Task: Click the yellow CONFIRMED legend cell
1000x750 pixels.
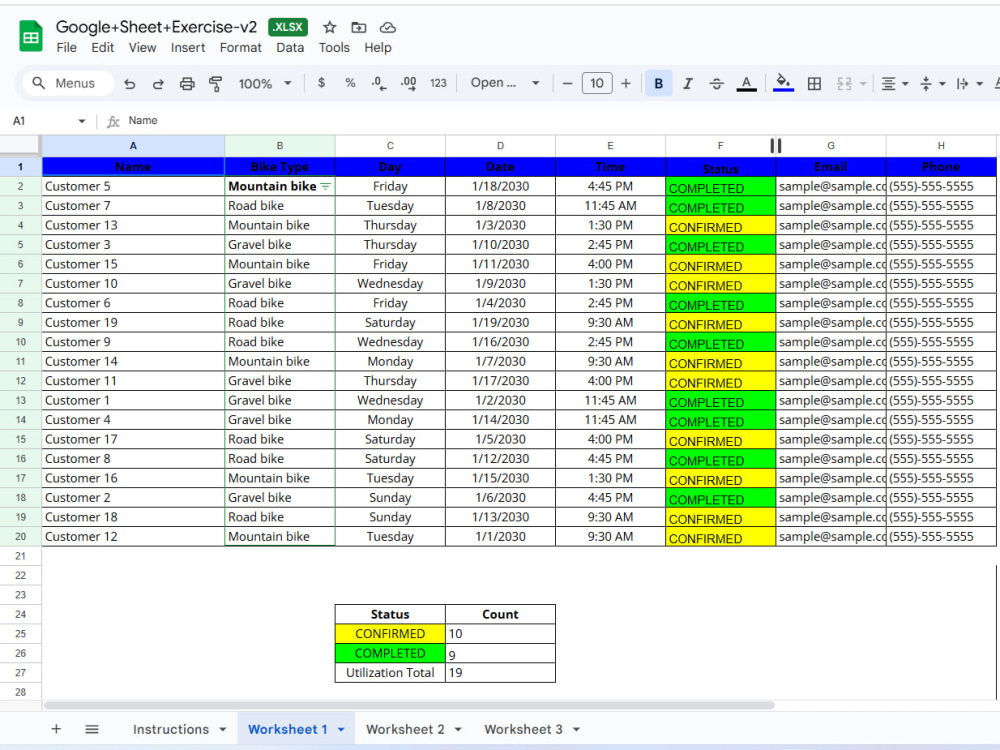Action: click(390, 633)
